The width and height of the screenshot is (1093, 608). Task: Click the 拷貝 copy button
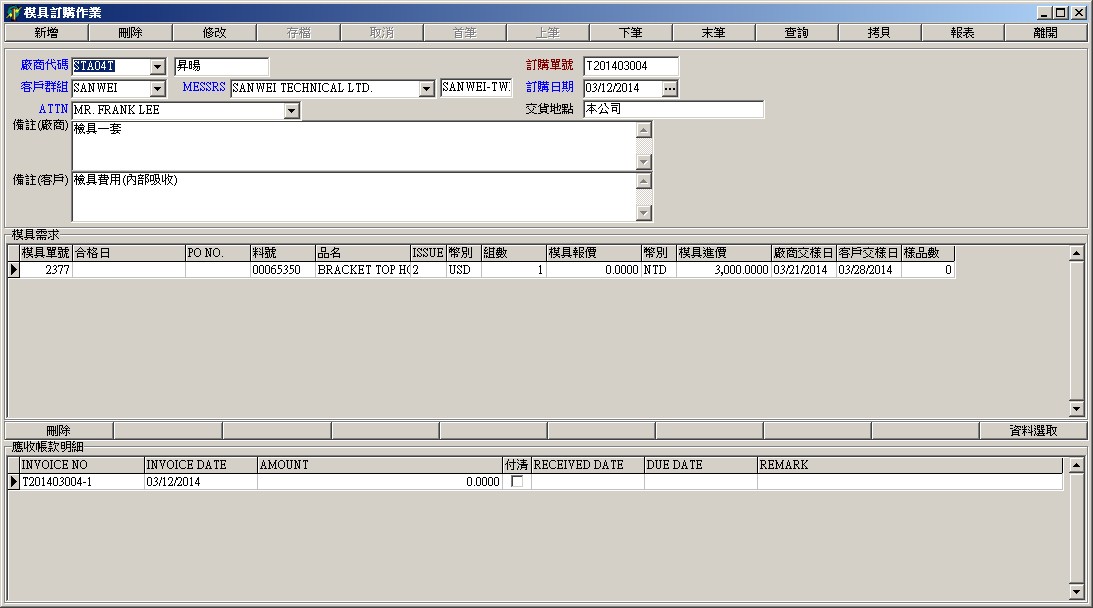[x=879, y=33]
